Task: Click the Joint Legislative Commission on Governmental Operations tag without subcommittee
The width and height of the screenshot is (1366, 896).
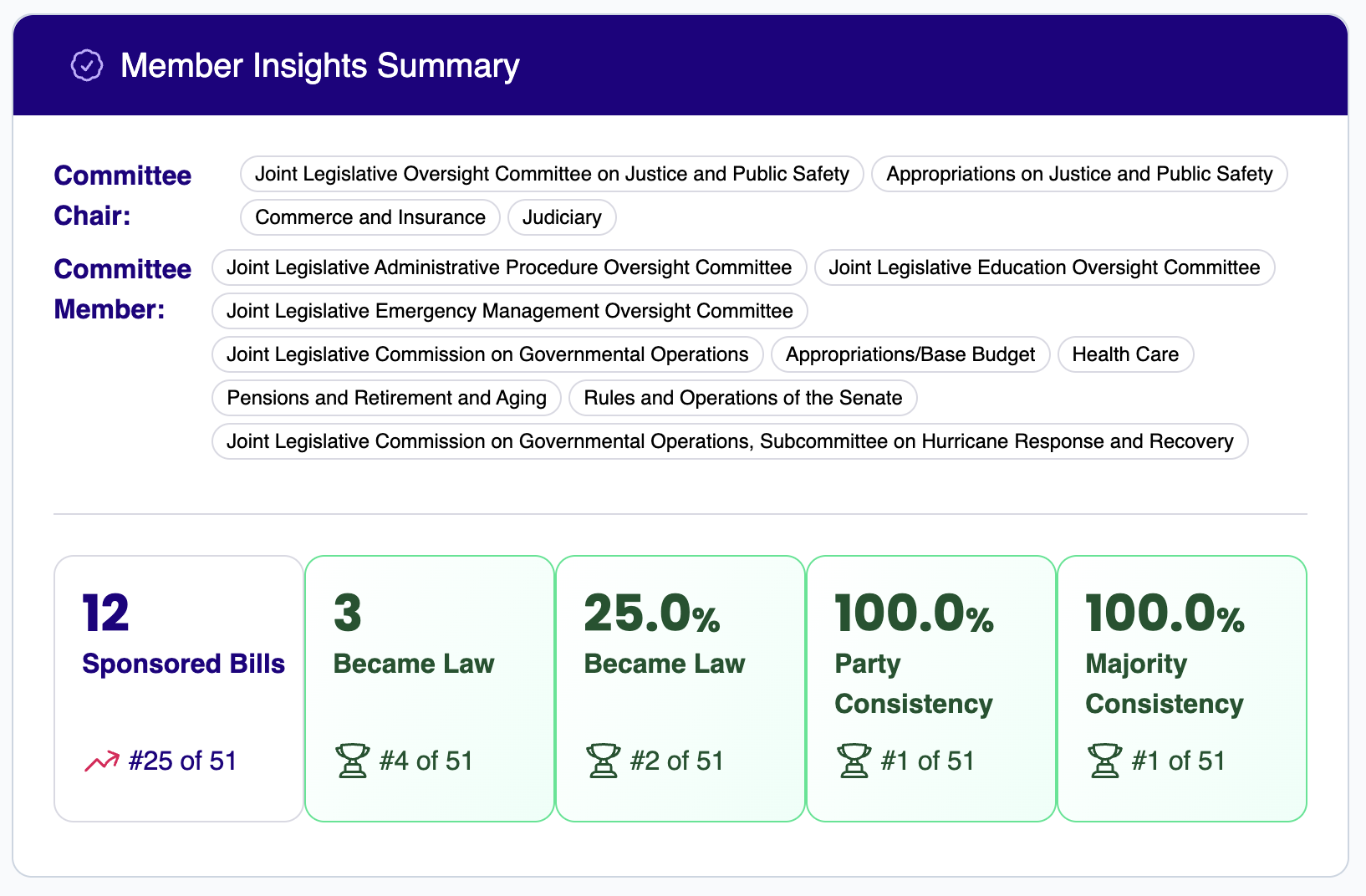Action: 487,354
